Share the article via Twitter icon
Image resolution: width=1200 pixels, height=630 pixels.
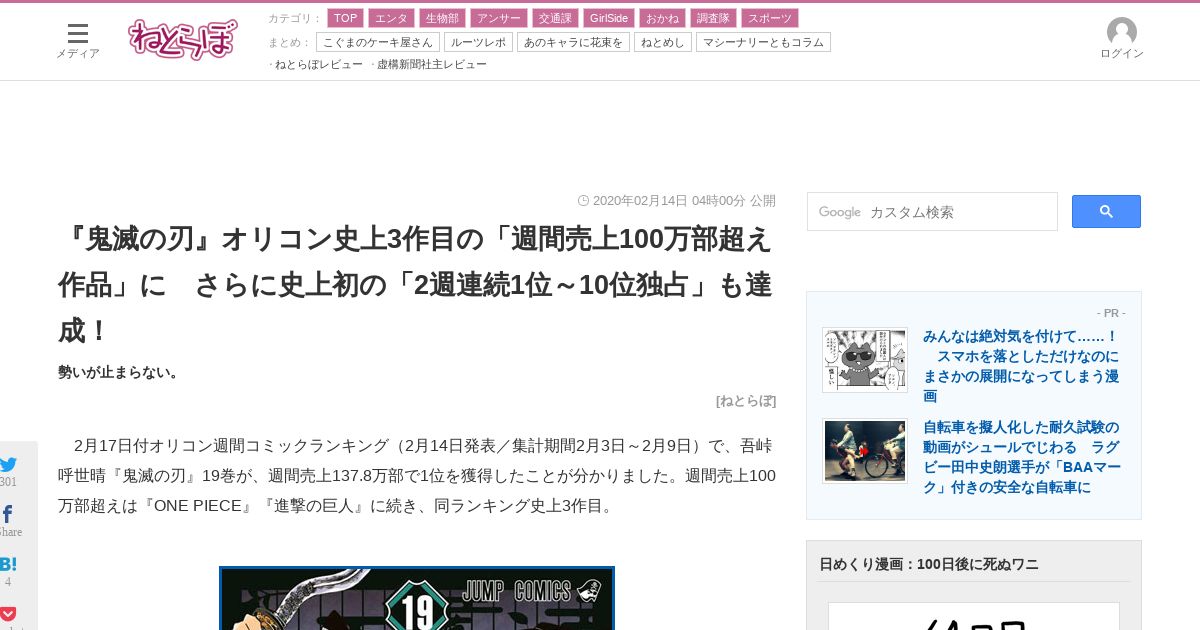click(9, 464)
